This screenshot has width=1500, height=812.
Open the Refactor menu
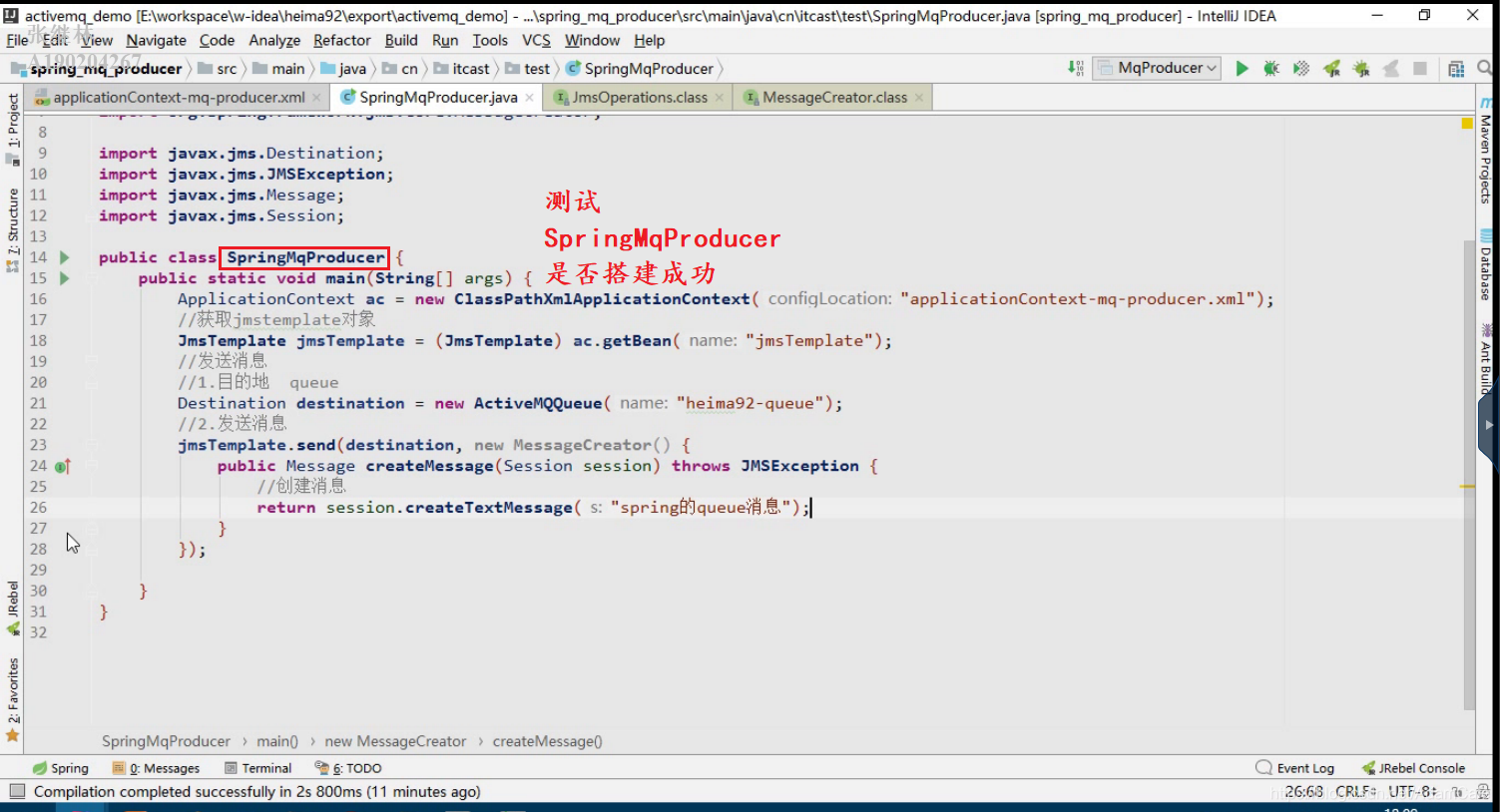[342, 40]
